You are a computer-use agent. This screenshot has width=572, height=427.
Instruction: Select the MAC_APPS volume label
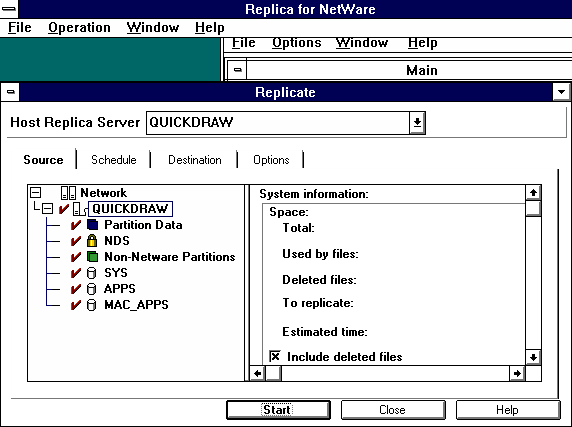coord(136,305)
